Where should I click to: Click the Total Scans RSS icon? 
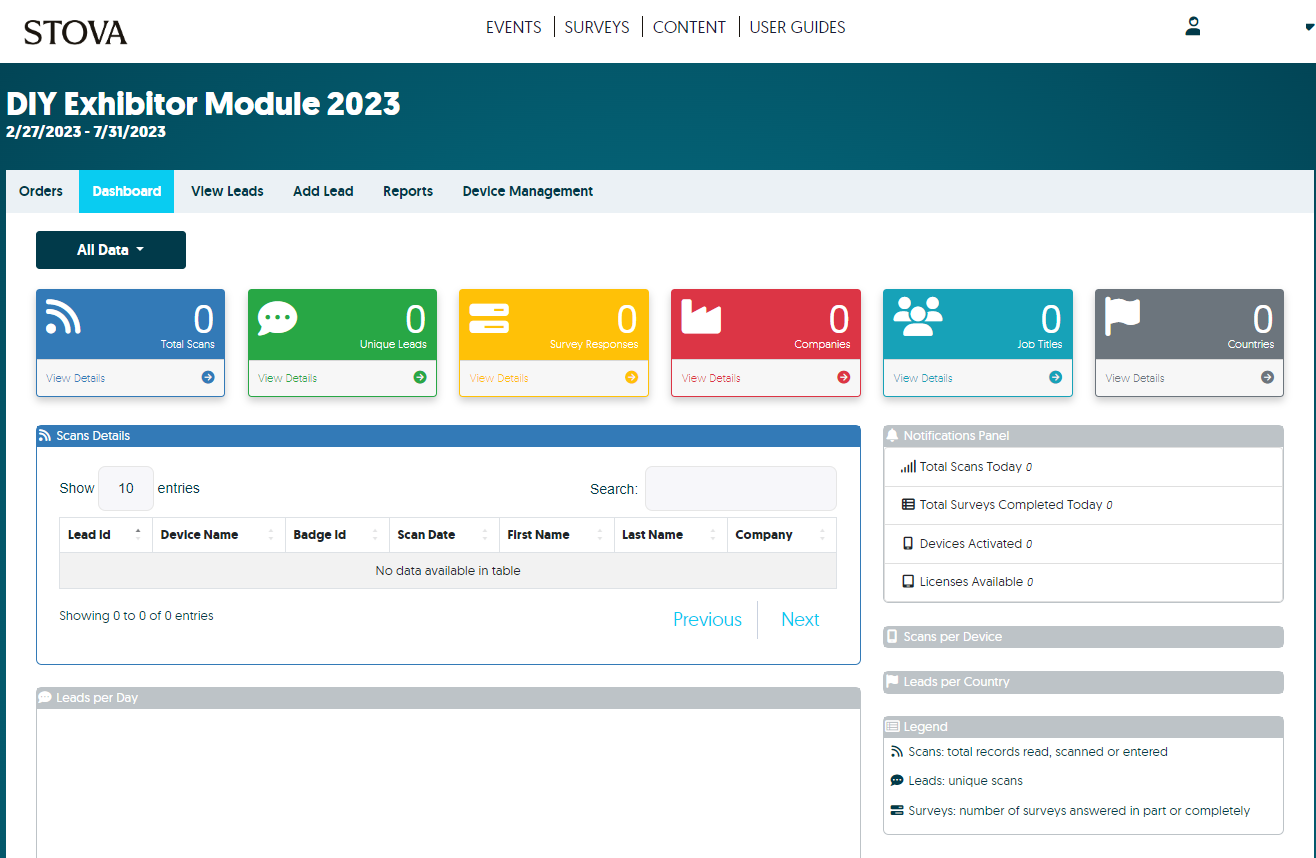[63, 317]
